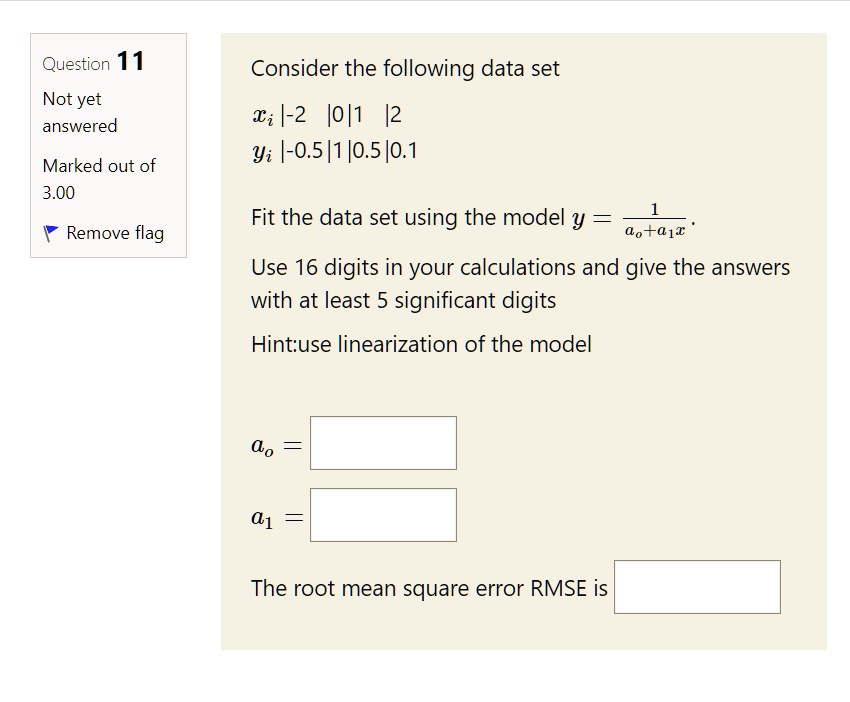Focus the a_o answer input box
This screenshot has width=850, height=702.
(383, 443)
